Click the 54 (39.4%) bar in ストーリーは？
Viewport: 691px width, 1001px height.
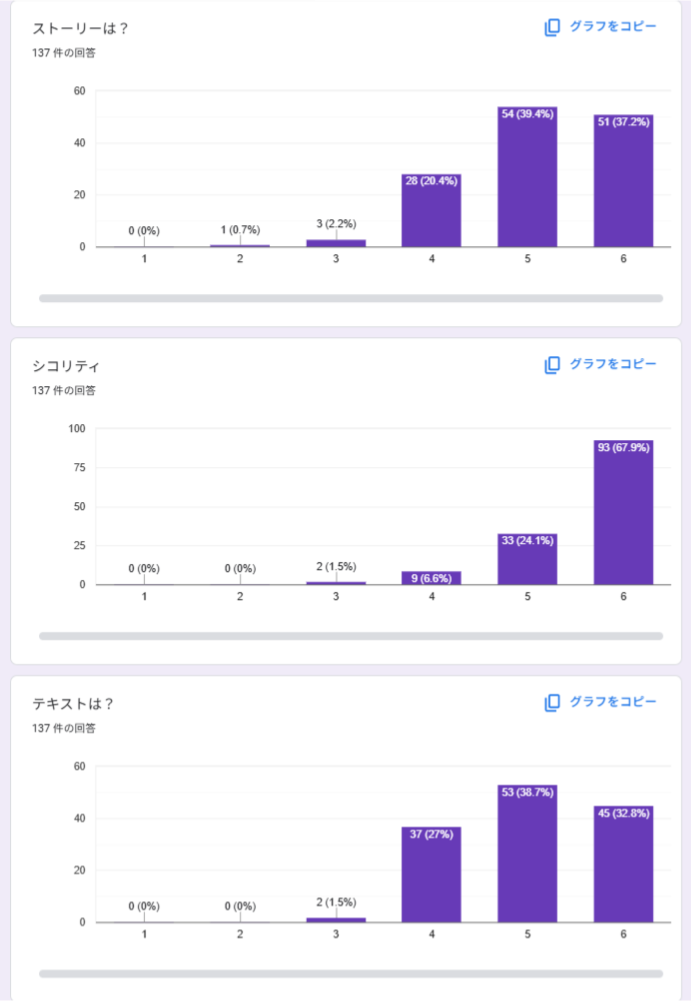527,180
